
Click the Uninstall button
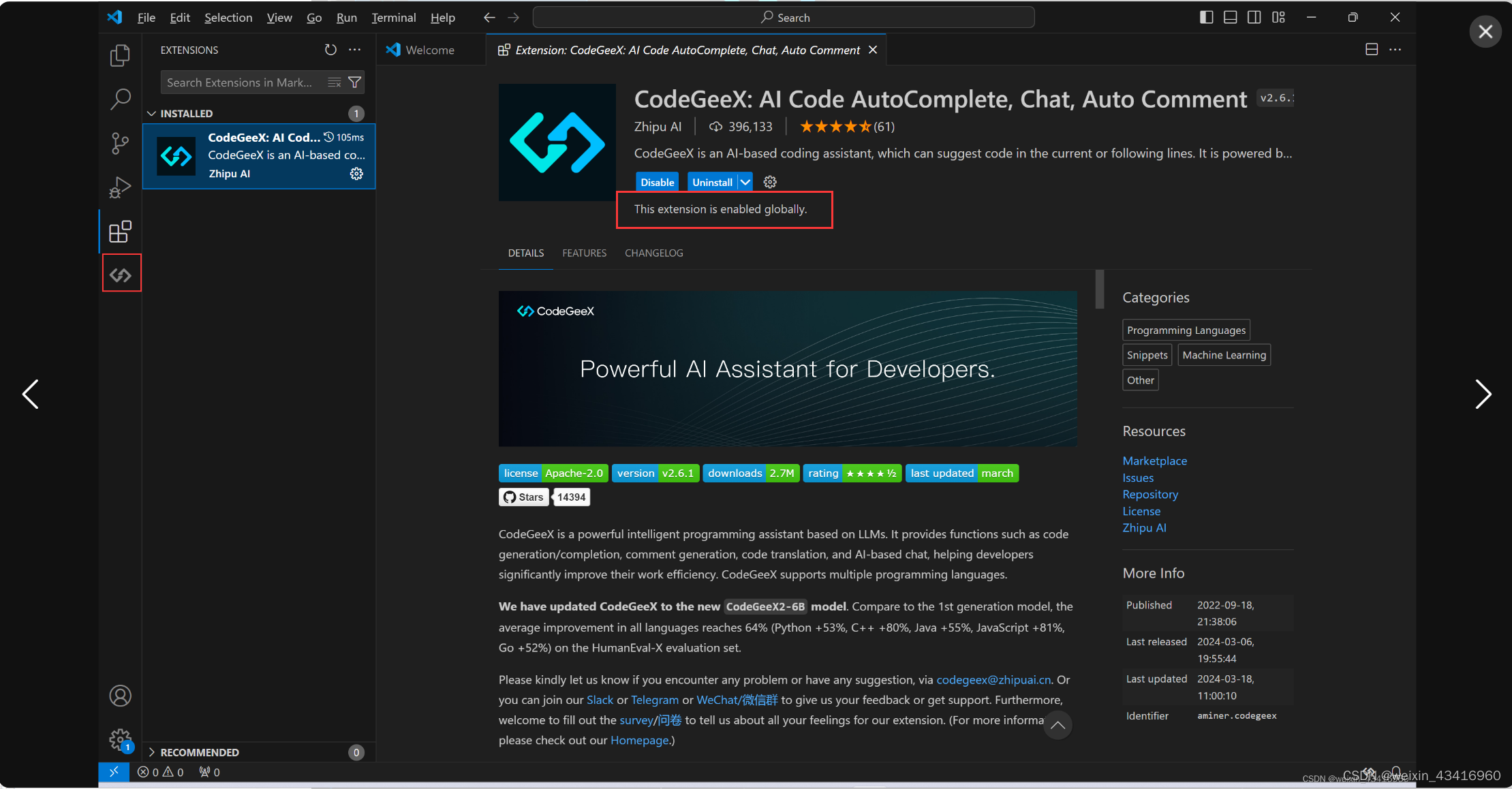click(712, 182)
